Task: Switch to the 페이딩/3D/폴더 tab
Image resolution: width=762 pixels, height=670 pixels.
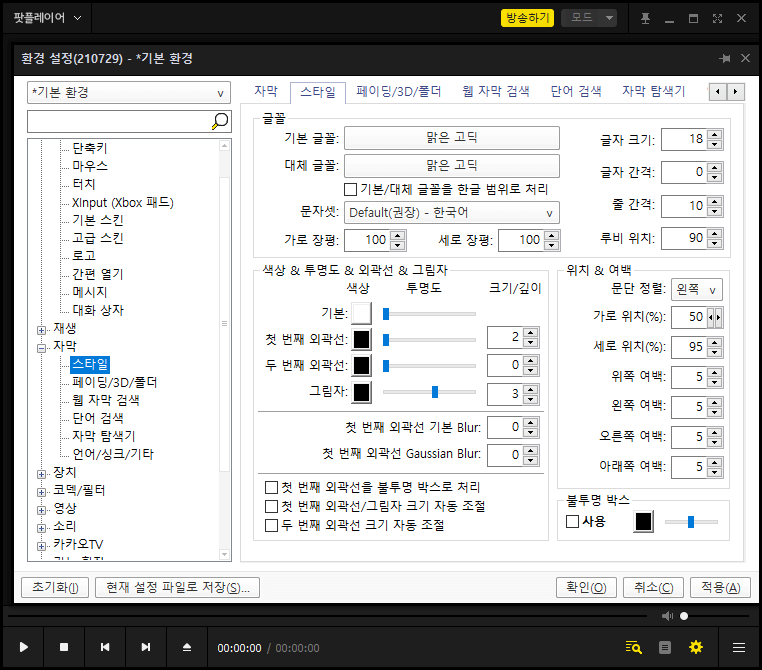Action: pyautogui.click(x=398, y=91)
